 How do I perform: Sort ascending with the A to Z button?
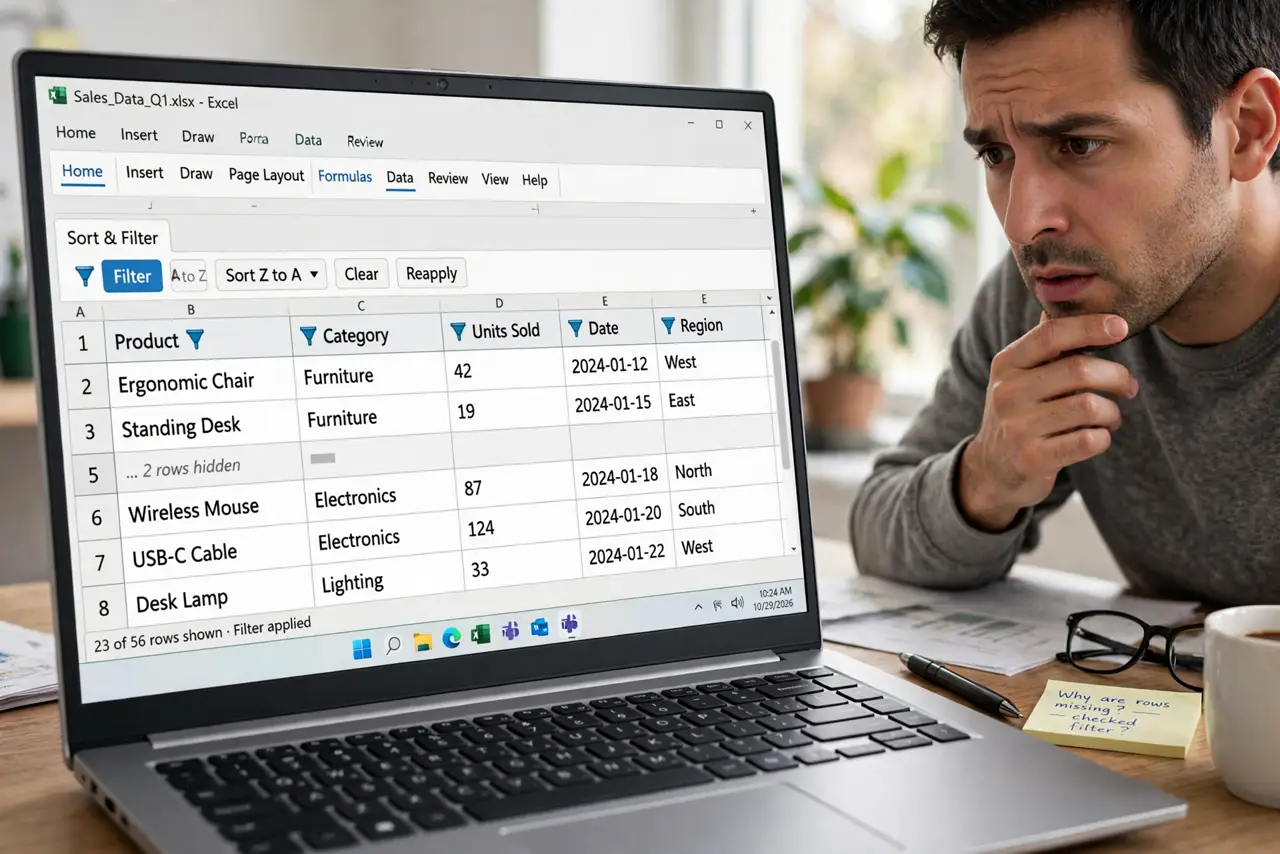(x=188, y=275)
